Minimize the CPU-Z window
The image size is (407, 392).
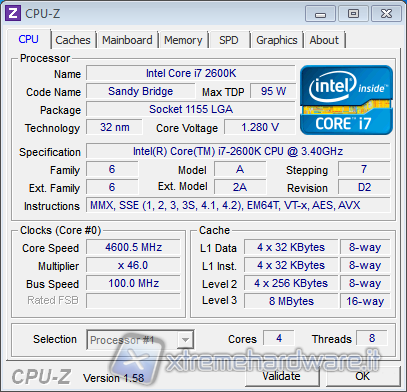pos(321,14)
